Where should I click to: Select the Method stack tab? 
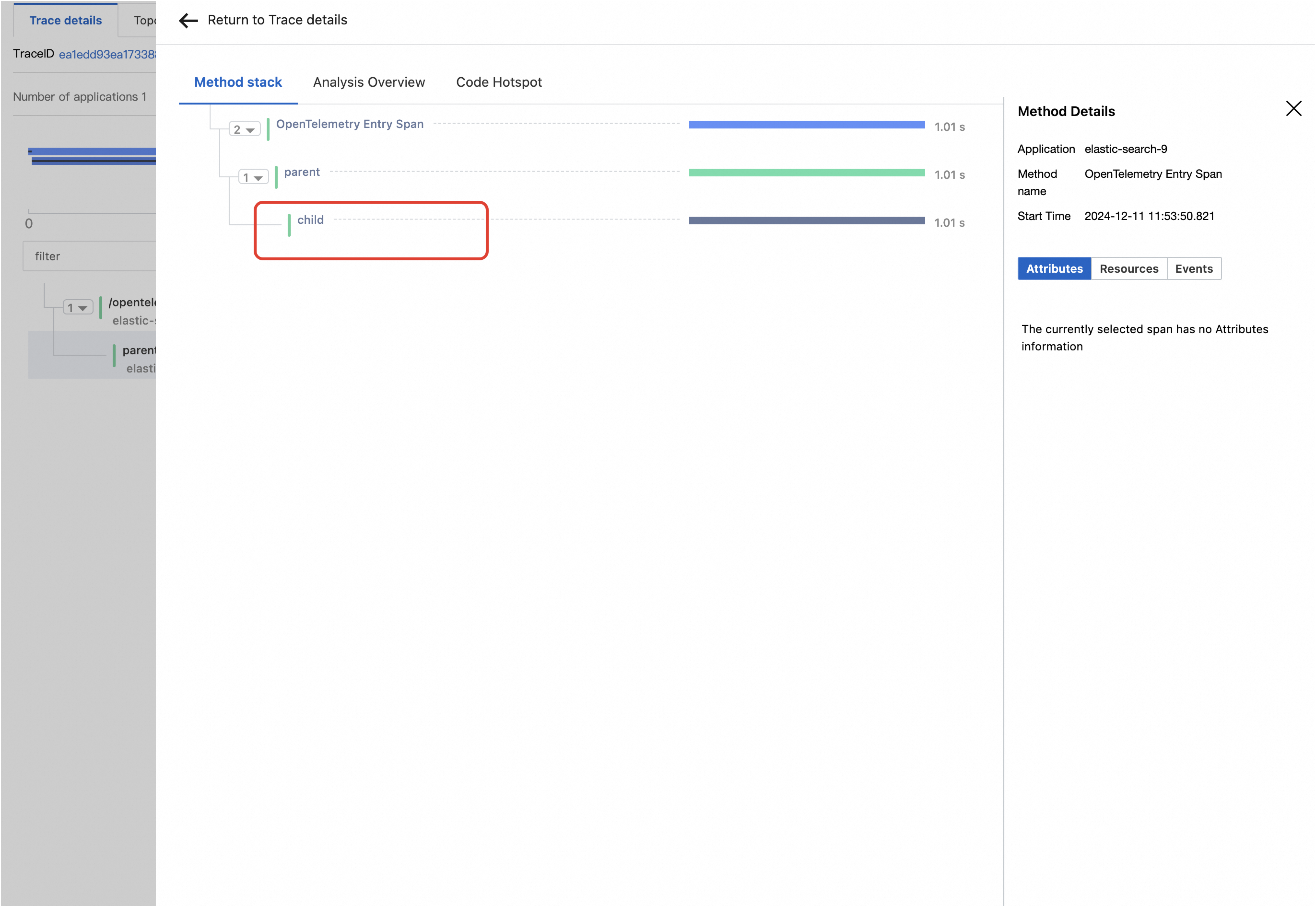click(x=238, y=82)
